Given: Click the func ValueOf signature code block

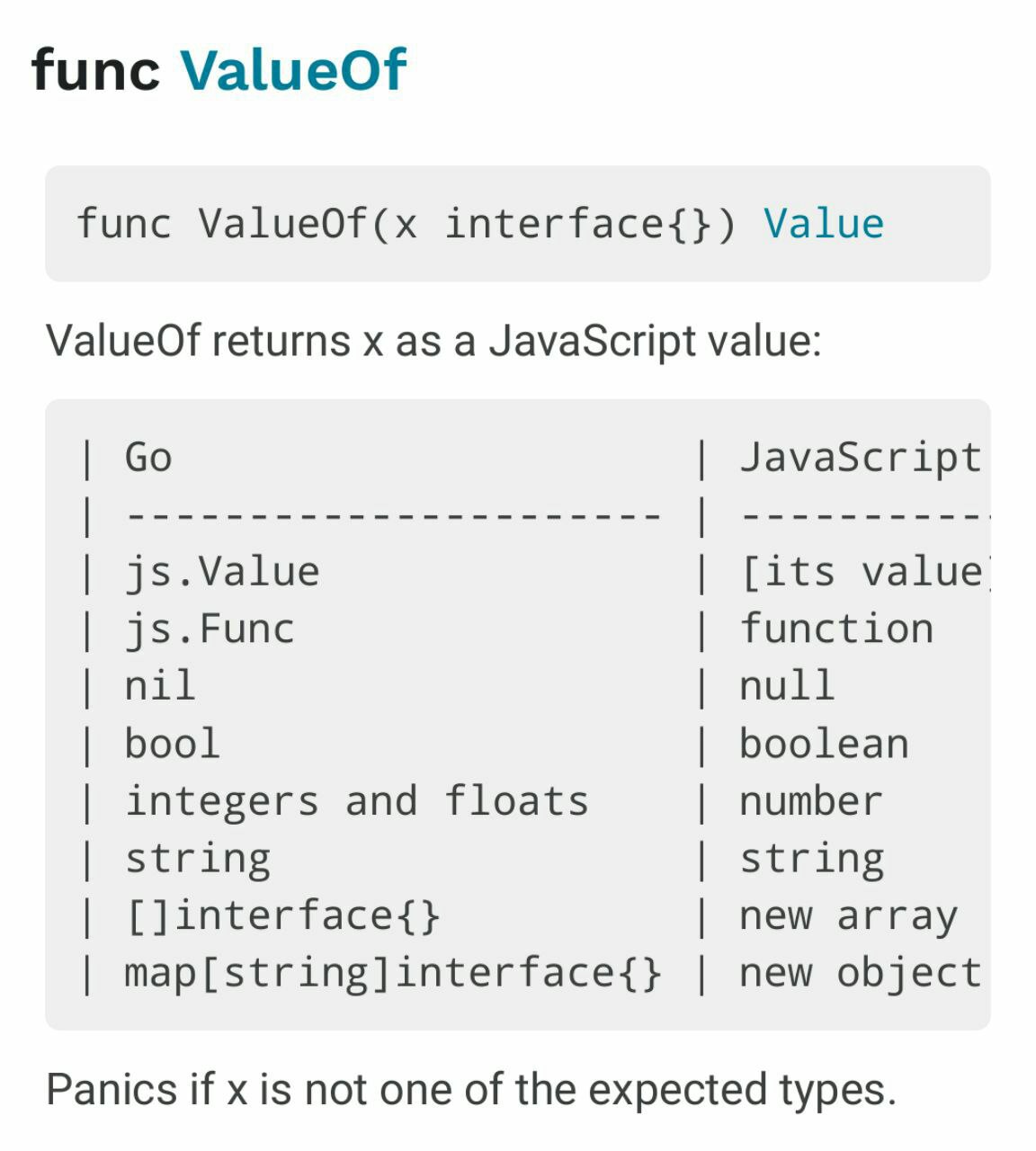Looking at the screenshot, I should pyautogui.click(x=518, y=223).
